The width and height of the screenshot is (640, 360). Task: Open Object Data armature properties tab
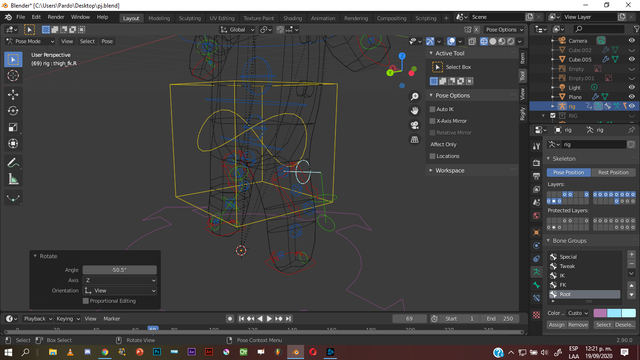point(536,271)
